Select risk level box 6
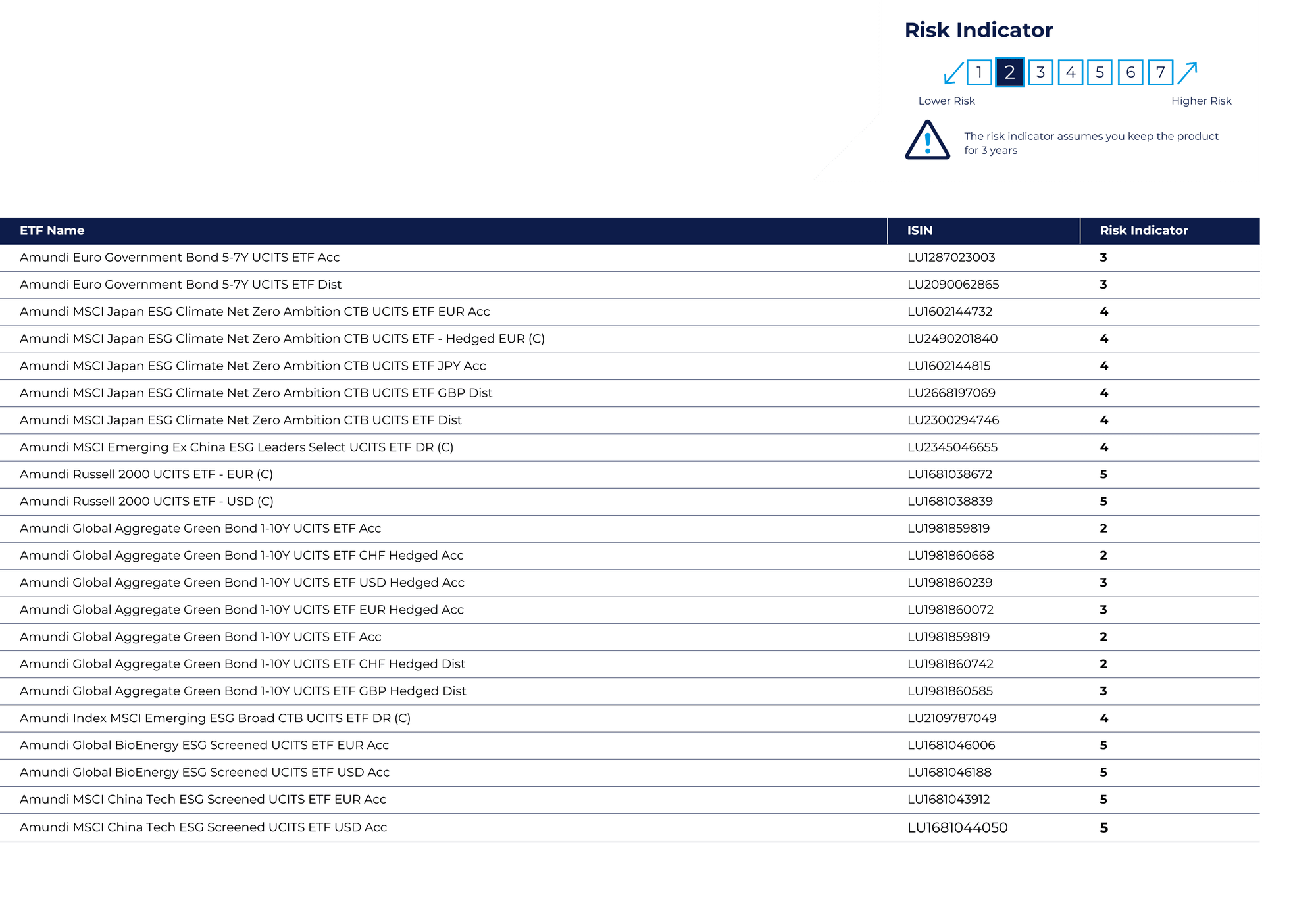This screenshot has width=1316, height=903. coord(1130,72)
